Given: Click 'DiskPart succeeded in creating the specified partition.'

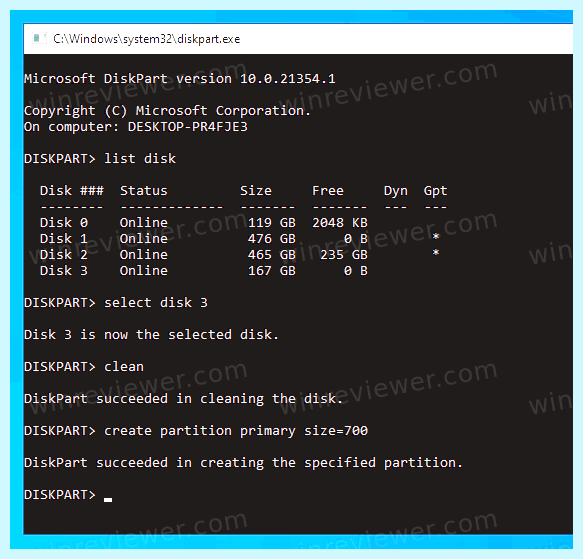Looking at the screenshot, I should [x=244, y=463].
